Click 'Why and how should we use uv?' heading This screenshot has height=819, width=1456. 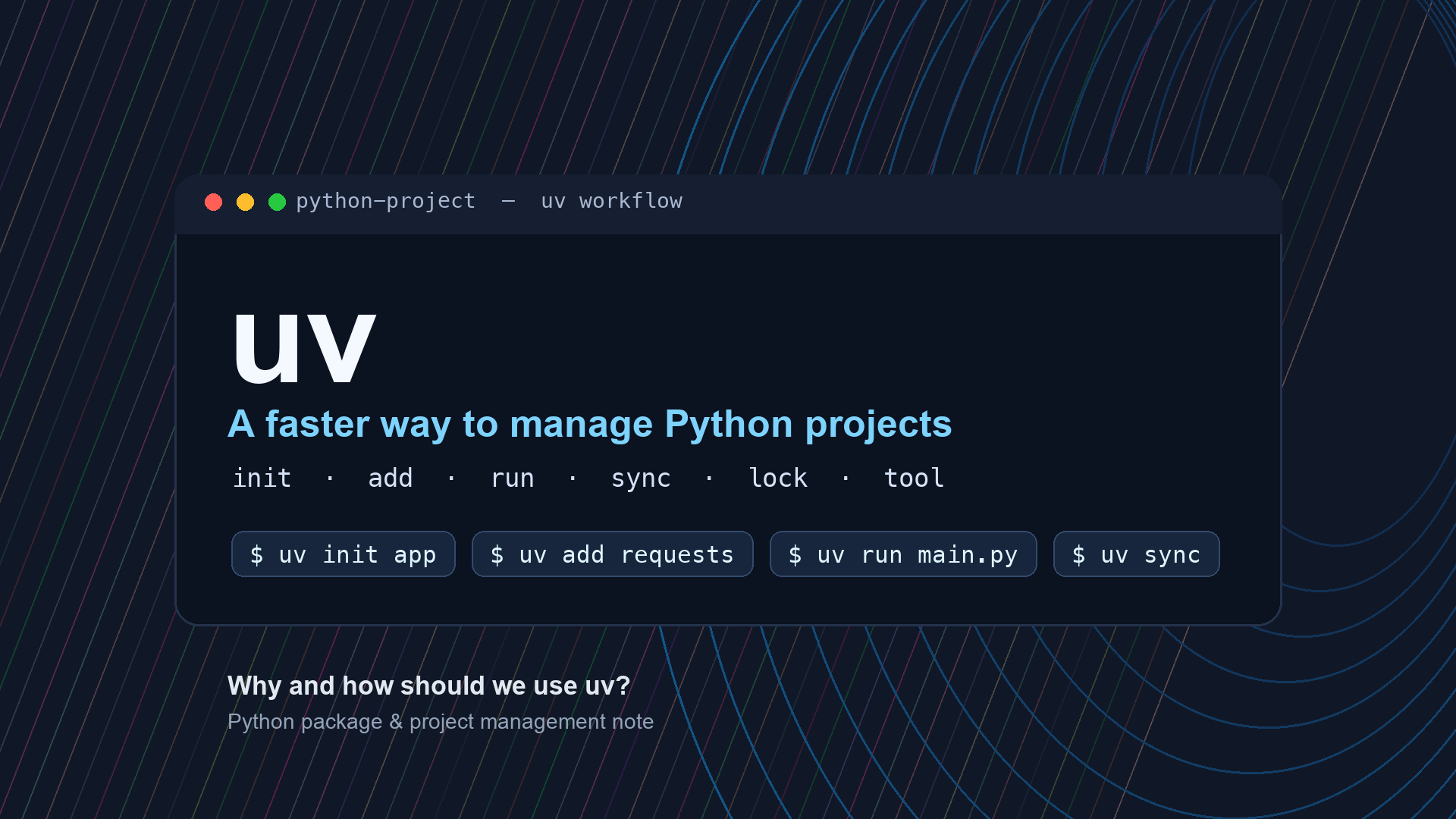tap(428, 686)
